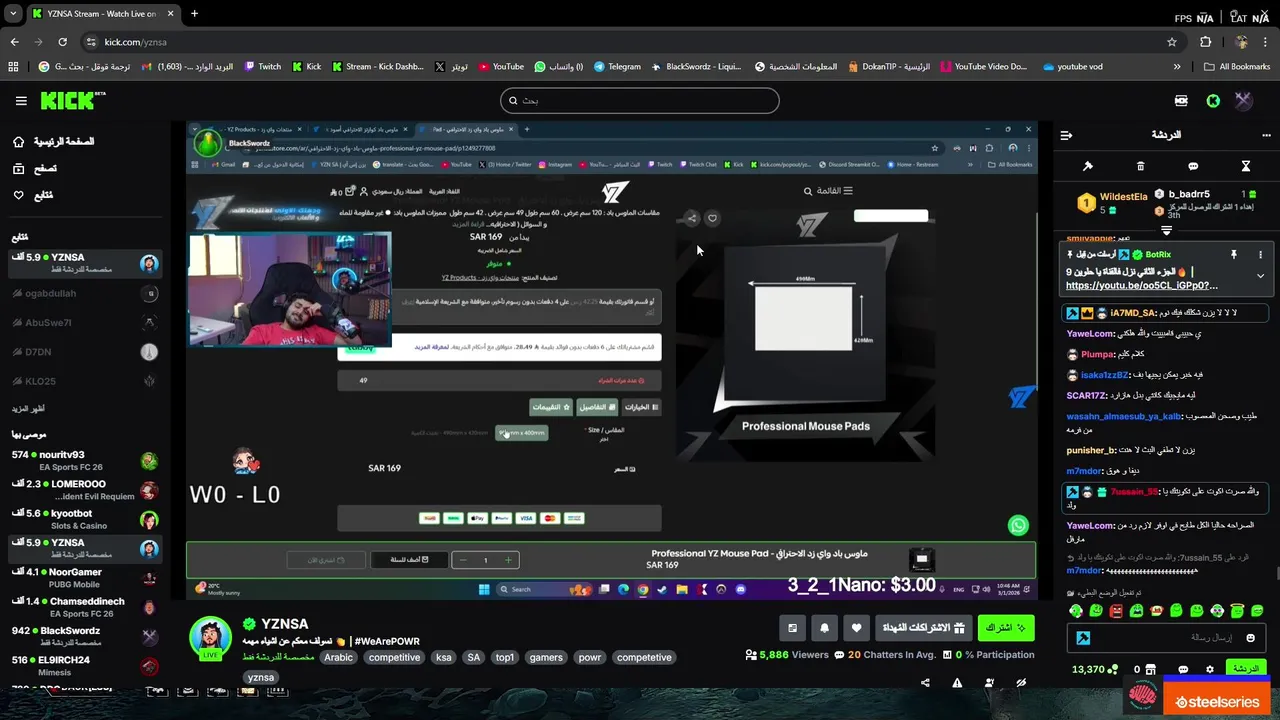
Task: Open recommended channel BlackSwordz
Action: click(x=84, y=636)
